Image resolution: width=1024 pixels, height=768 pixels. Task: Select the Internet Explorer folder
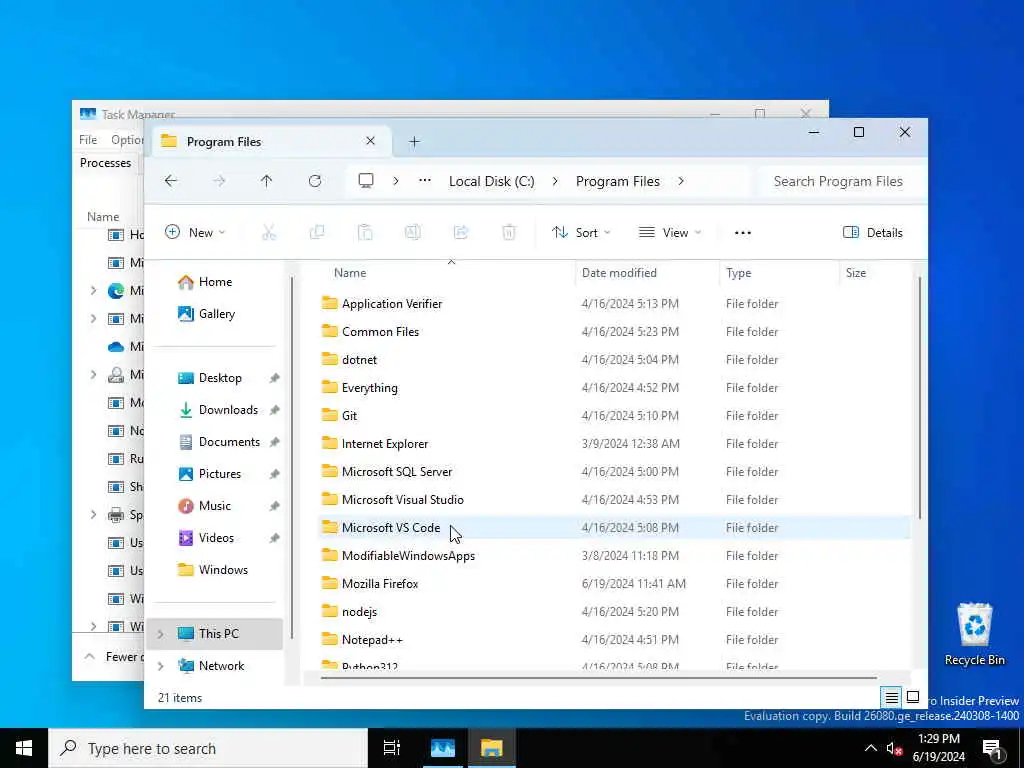[x=614, y=444]
